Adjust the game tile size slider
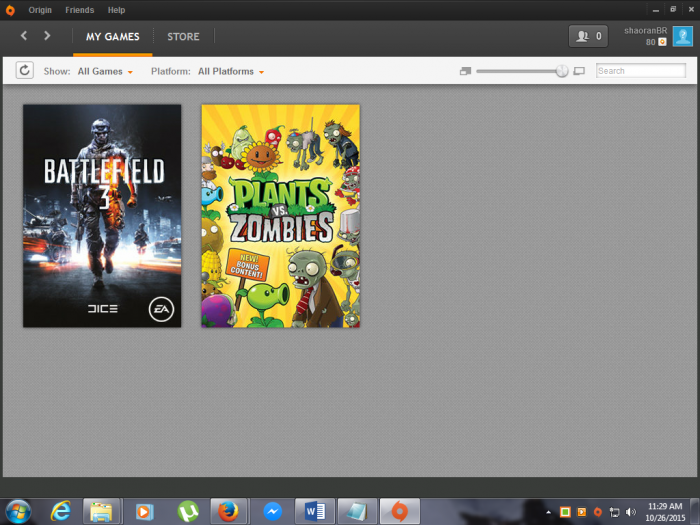 (562, 71)
